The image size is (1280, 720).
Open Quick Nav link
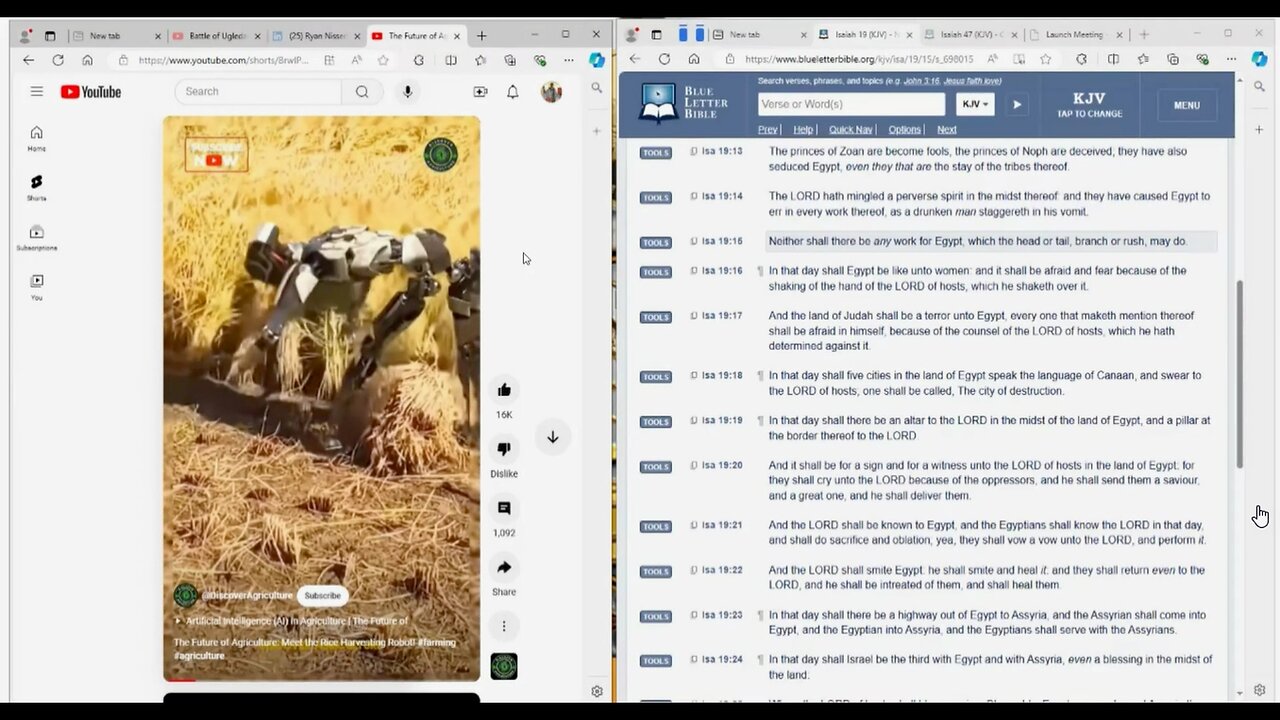tap(851, 129)
